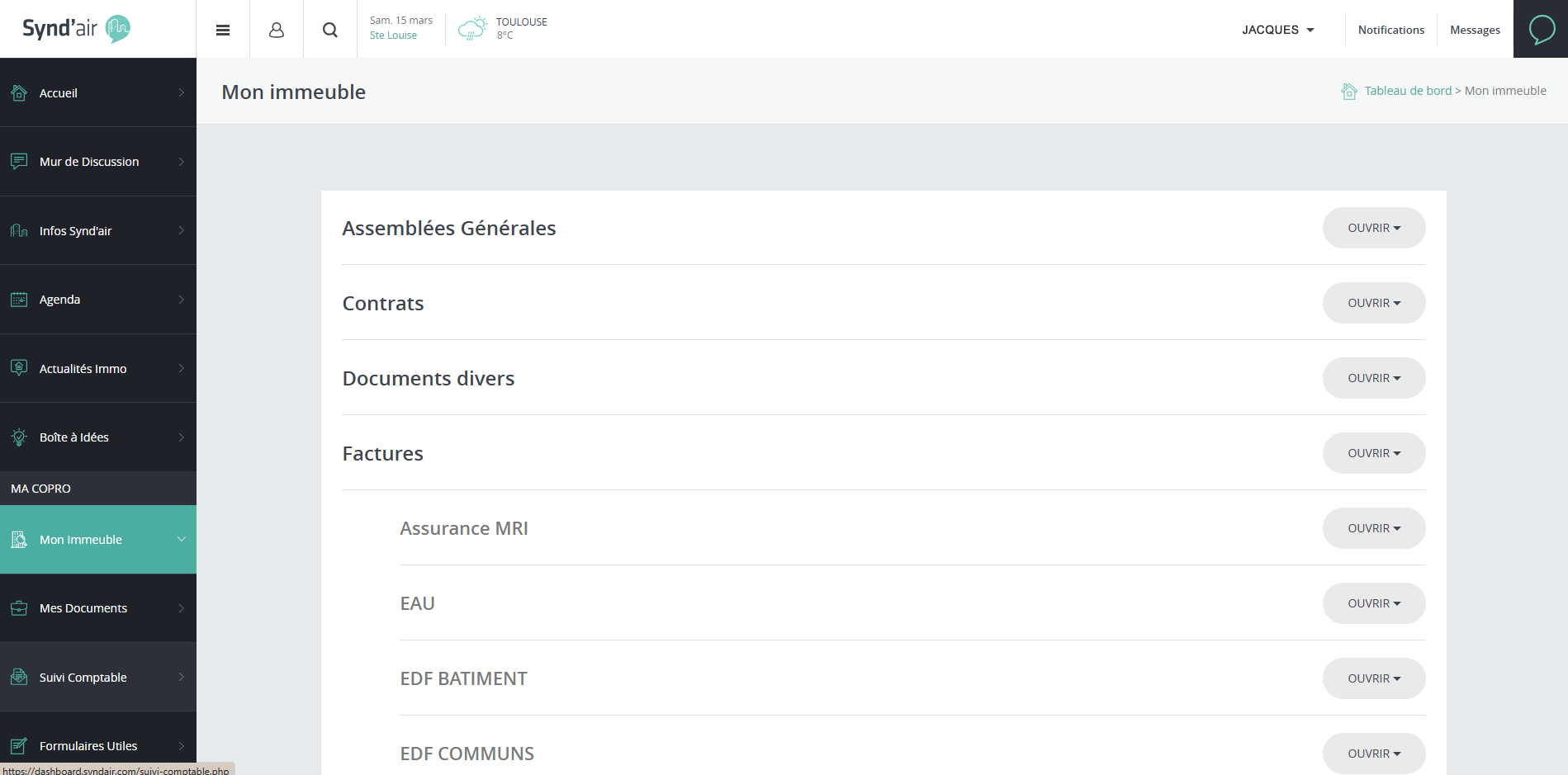Open the Contrats OUVRIR dropdown
The width and height of the screenshot is (1568, 775).
tap(1374, 303)
